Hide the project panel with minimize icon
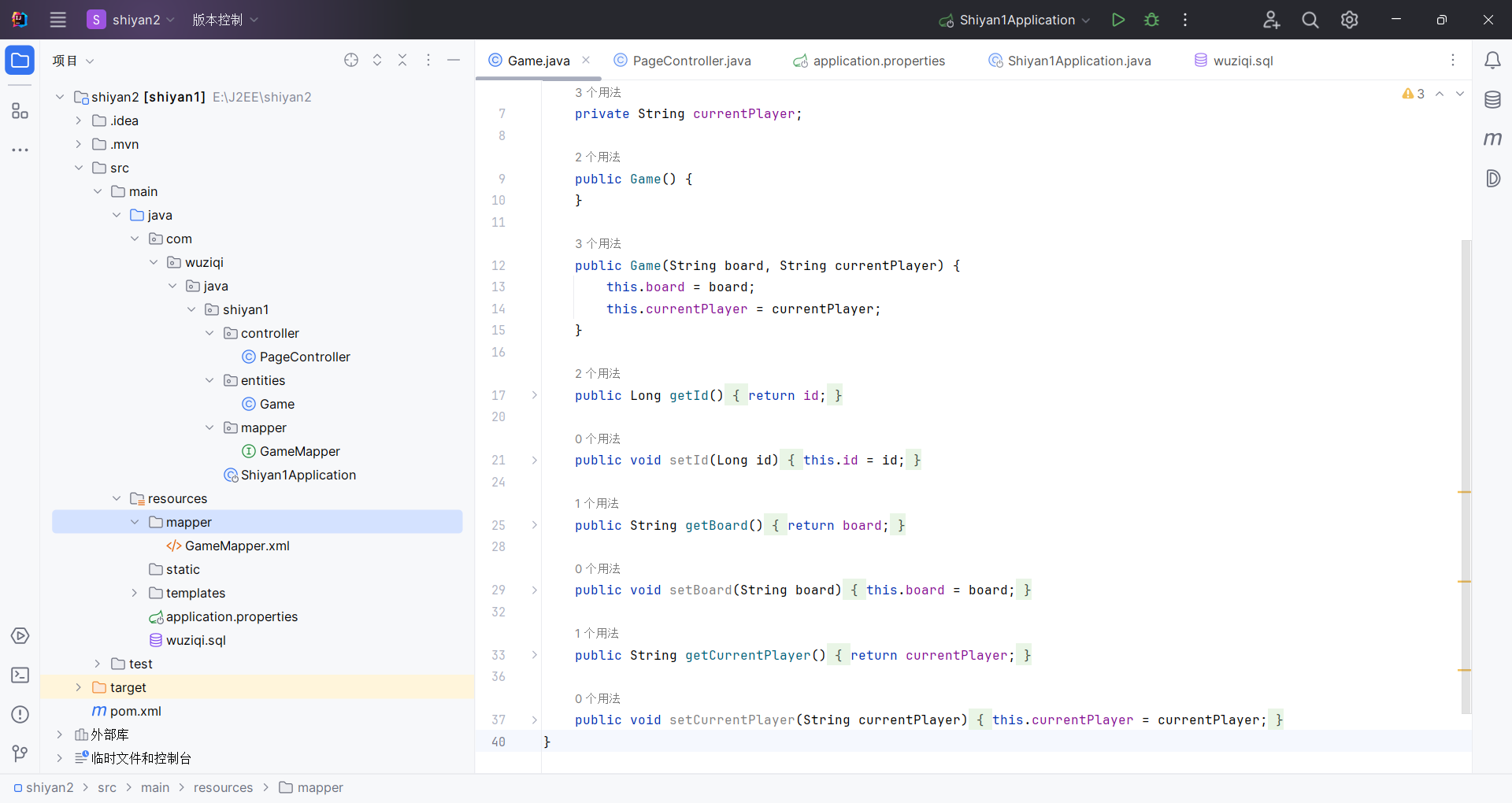Viewport: 1512px width, 803px height. click(454, 61)
